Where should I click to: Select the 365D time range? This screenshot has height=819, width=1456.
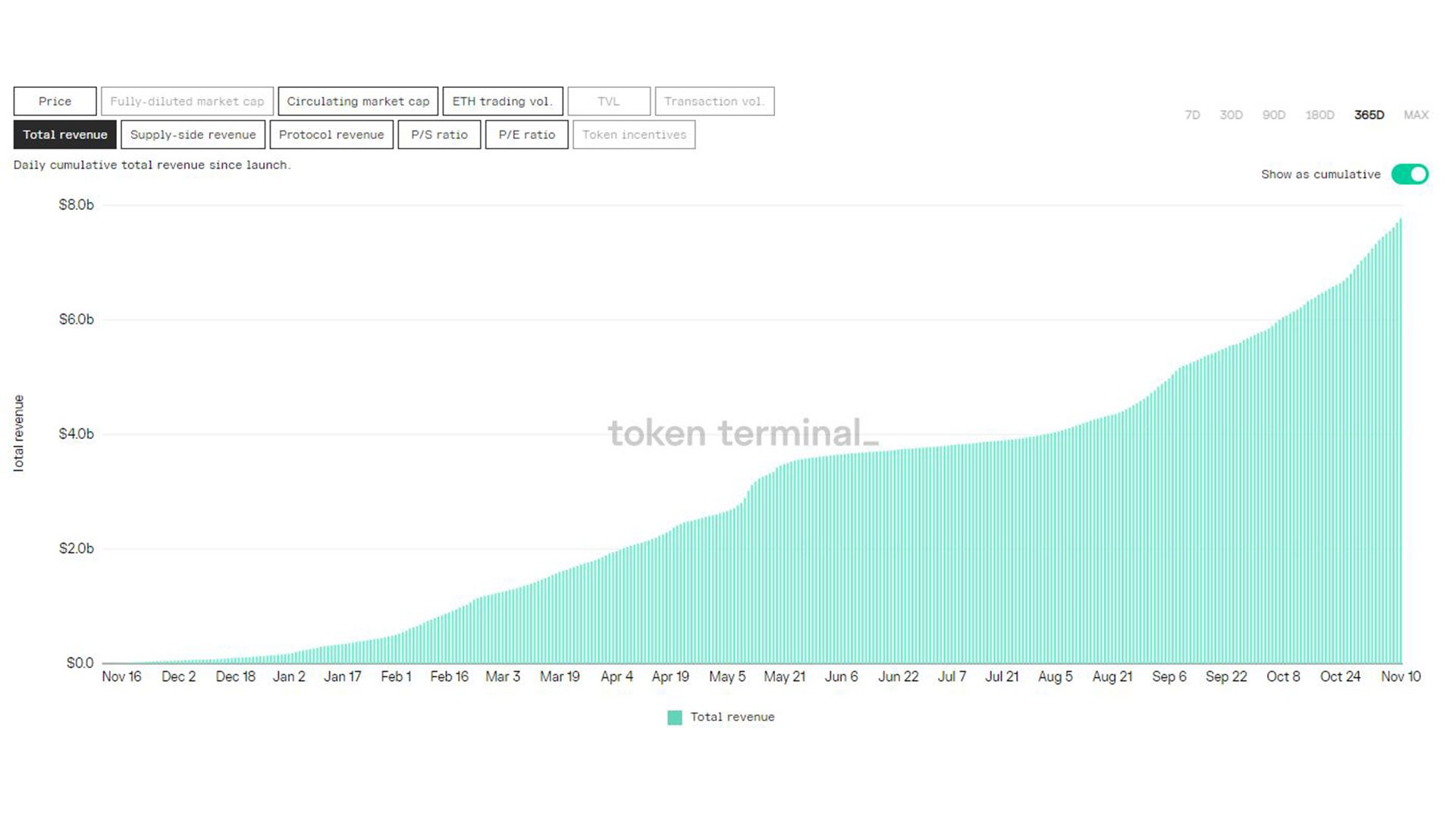pyautogui.click(x=1369, y=115)
